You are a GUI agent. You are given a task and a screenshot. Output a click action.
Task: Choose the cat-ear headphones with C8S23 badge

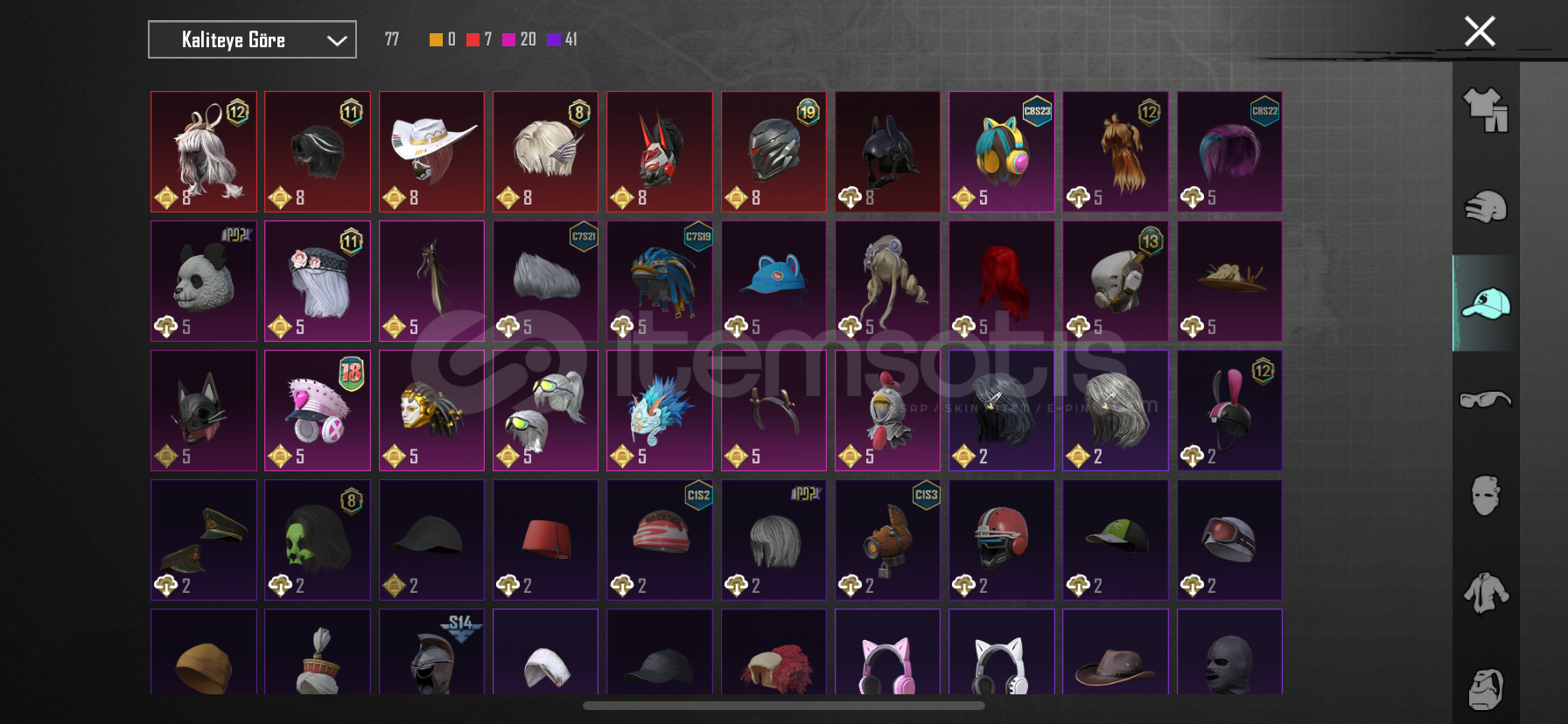point(1002,151)
